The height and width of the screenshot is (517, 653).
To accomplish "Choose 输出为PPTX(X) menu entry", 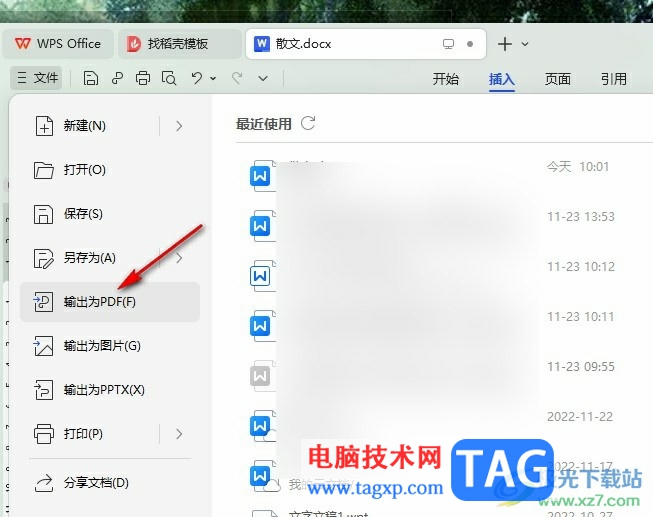I will (x=110, y=390).
